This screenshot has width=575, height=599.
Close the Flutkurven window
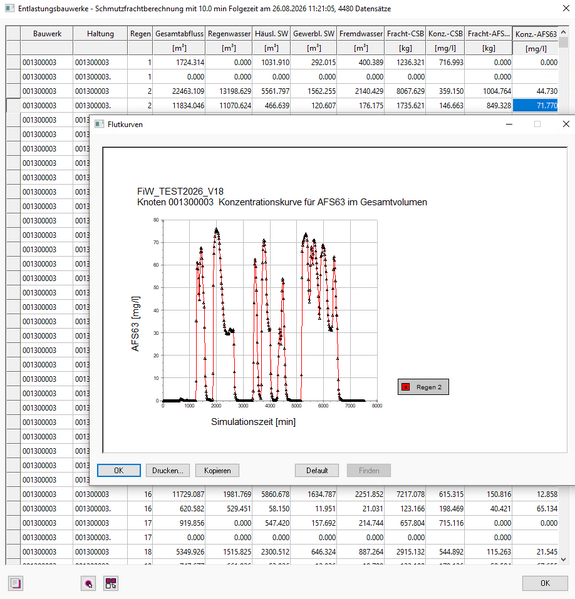click(566, 124)
